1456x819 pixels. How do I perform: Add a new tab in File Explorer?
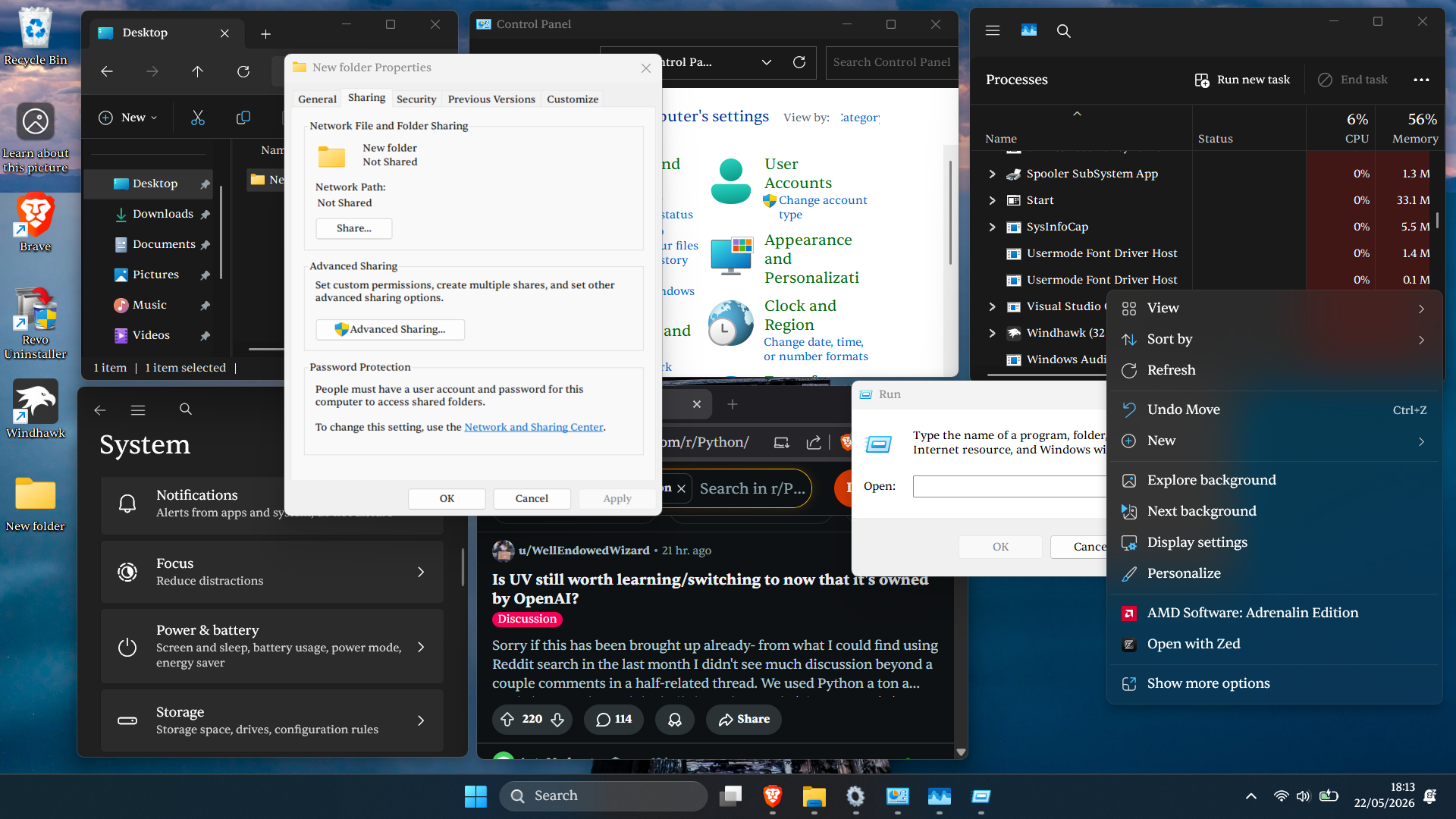coord(265,33)
